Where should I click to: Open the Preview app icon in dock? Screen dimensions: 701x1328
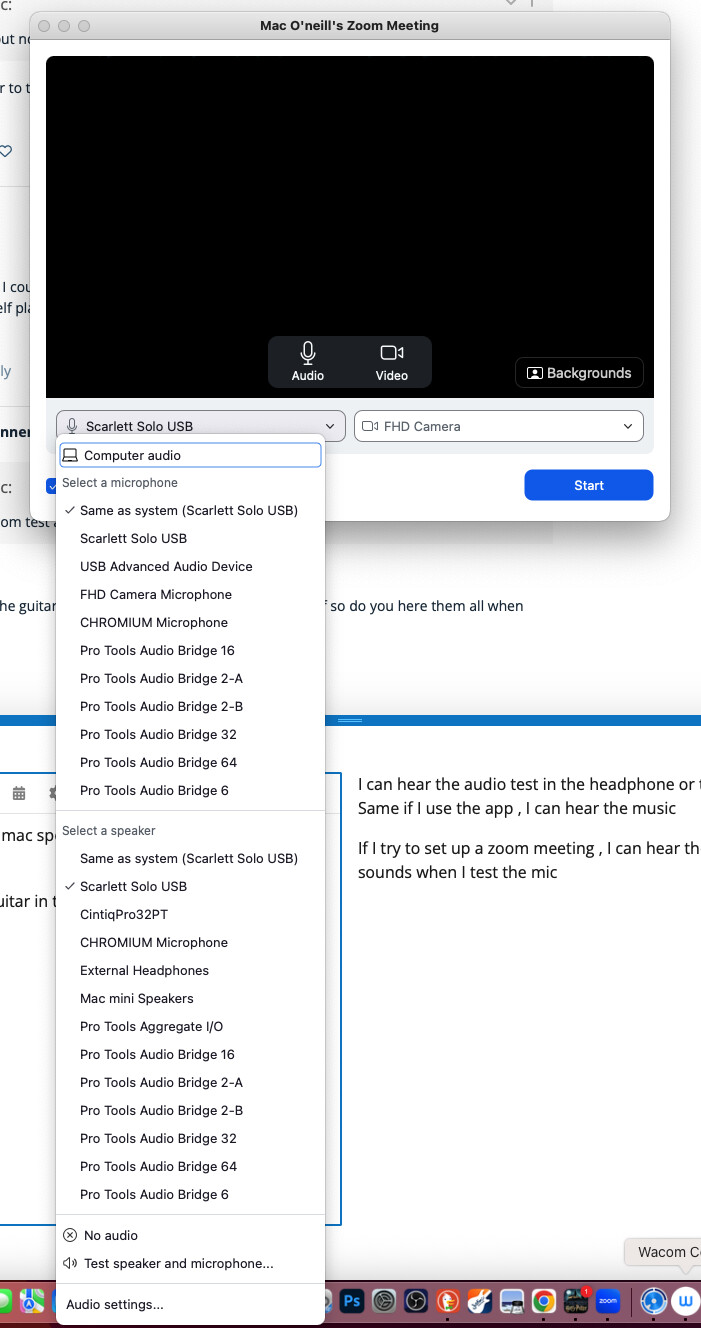point(512,1301)
